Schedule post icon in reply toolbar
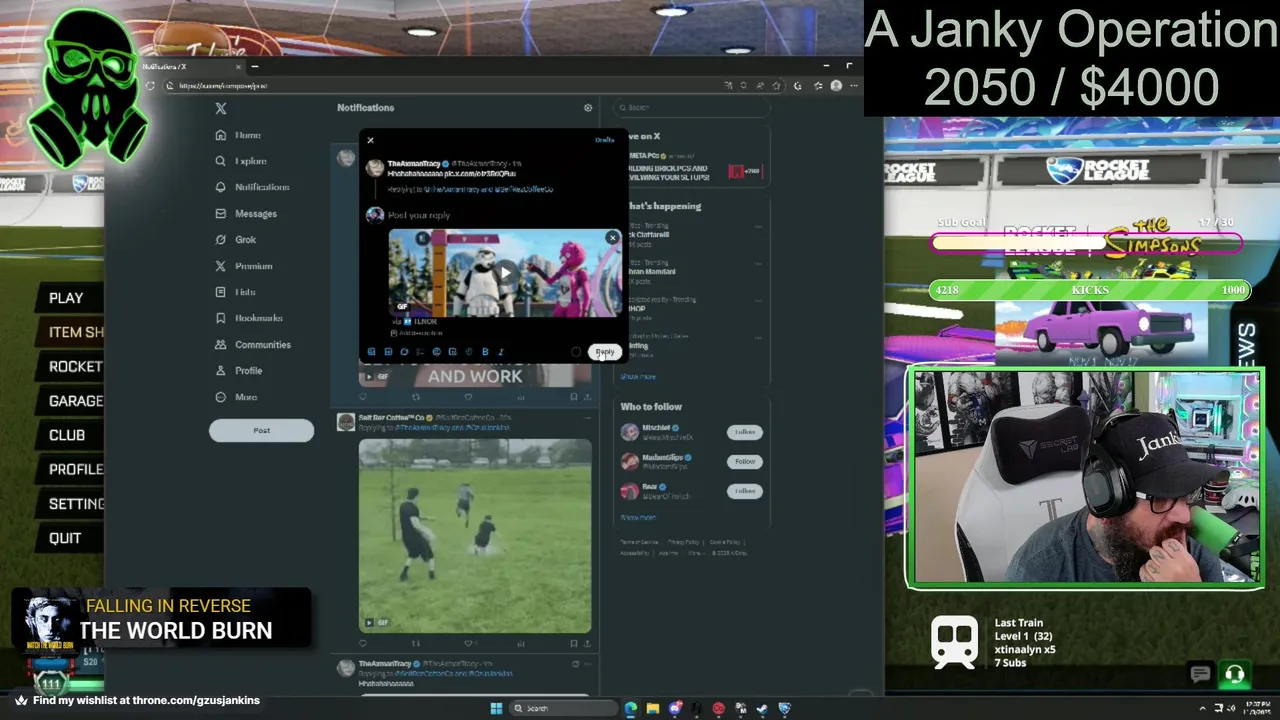 (452, 352)
